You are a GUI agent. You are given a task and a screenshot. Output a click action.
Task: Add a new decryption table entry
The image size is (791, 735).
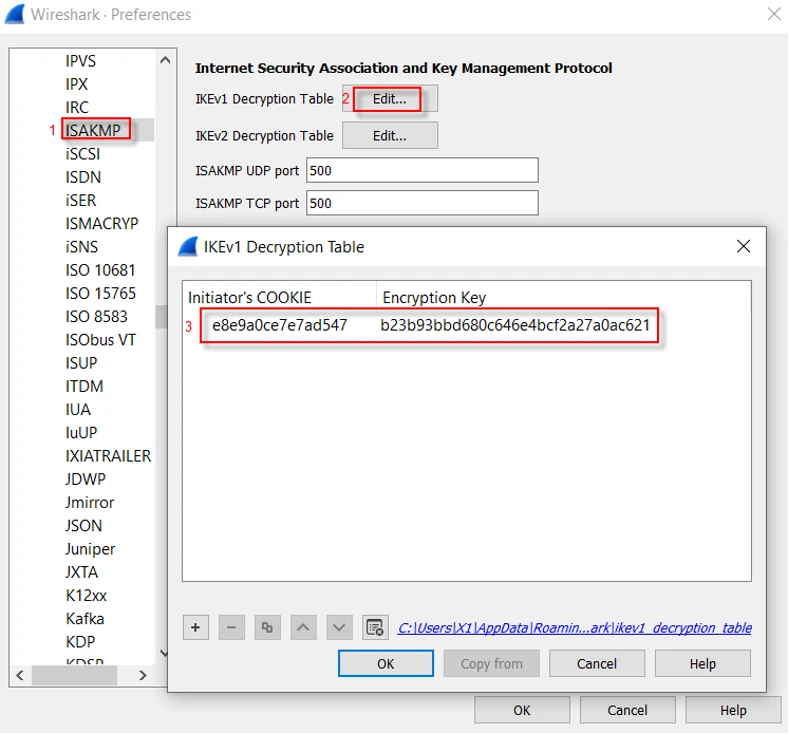coord(196,628)
